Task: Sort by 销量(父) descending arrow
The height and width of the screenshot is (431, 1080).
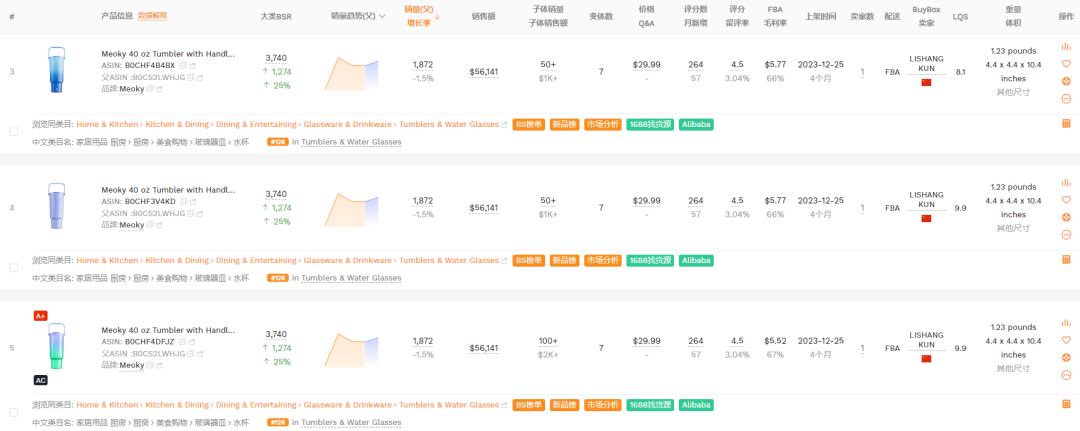Action: pos(437,16)
